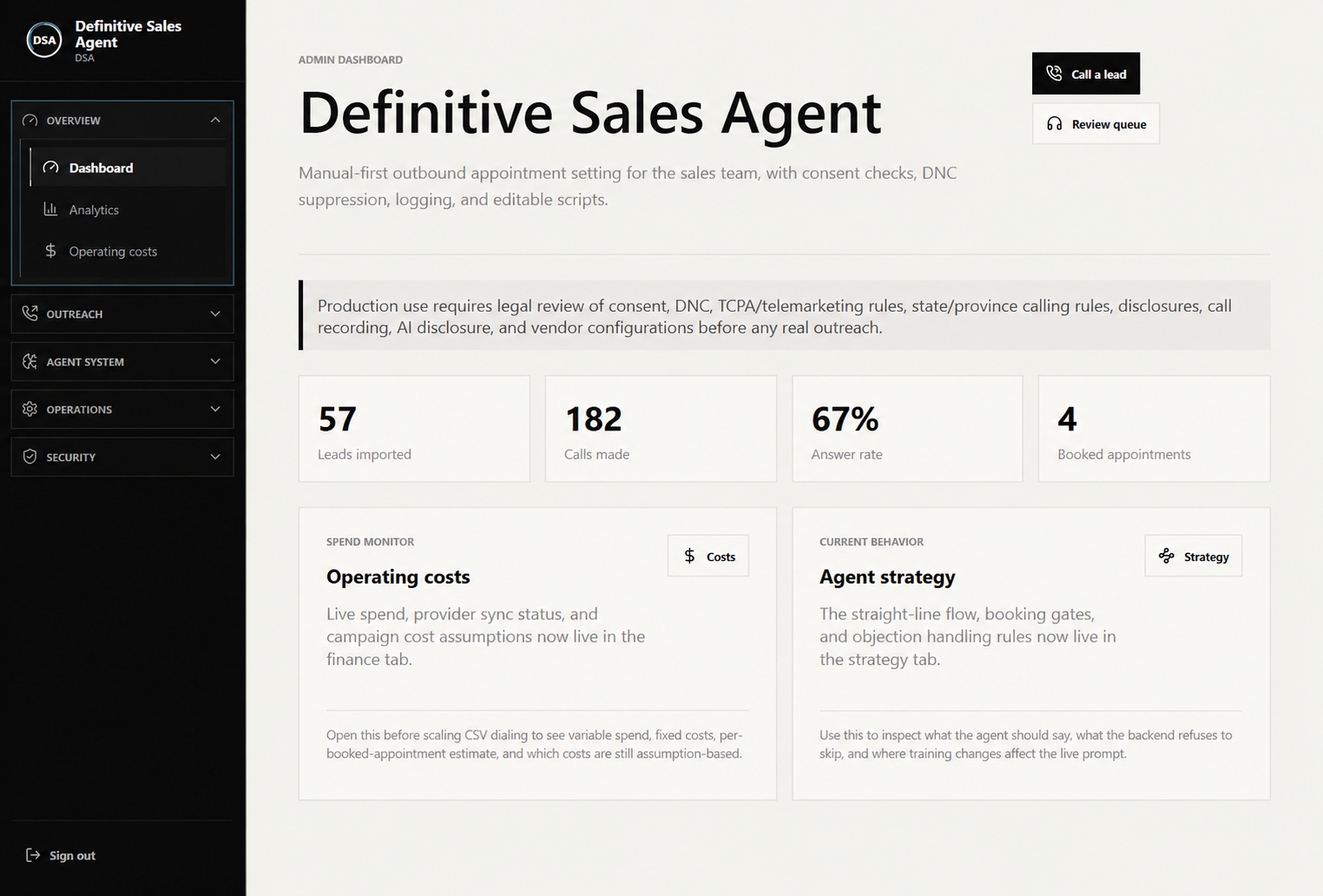This screenshot has height=896, width=1323.
Task: Click the Call a lead button
Action: 1086,74
